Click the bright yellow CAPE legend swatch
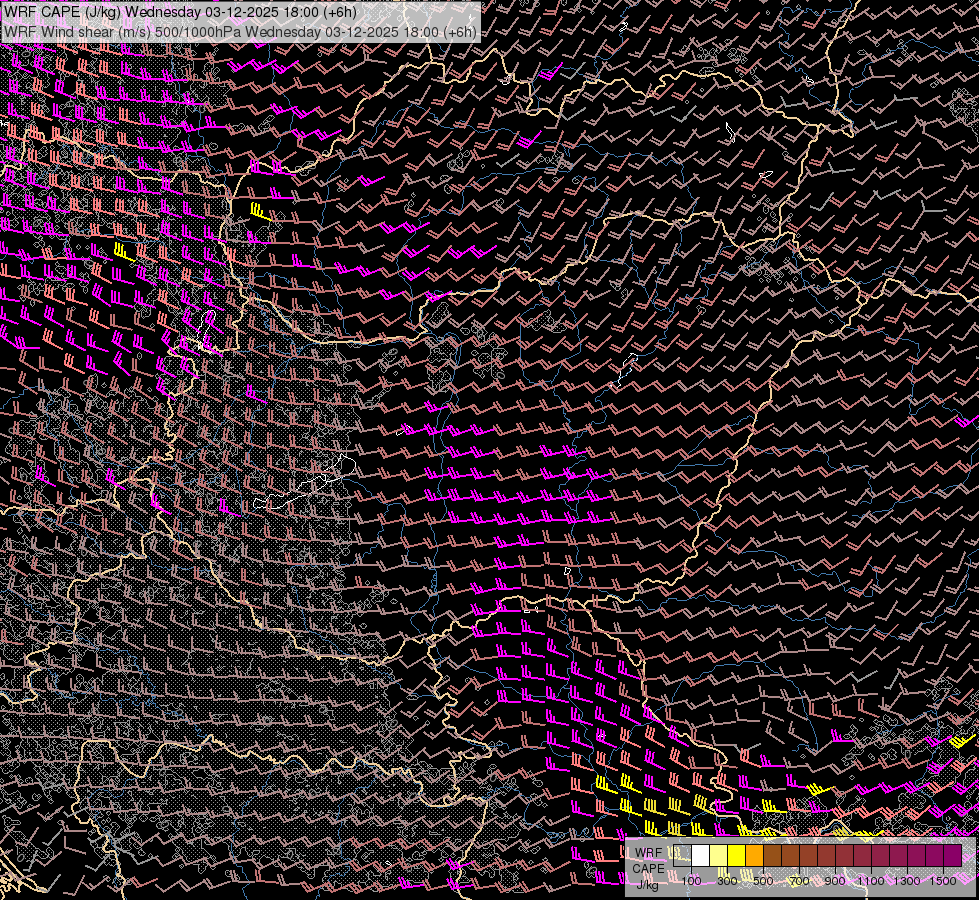This screenshot has height=900, width=979. [x=737, y=856]
